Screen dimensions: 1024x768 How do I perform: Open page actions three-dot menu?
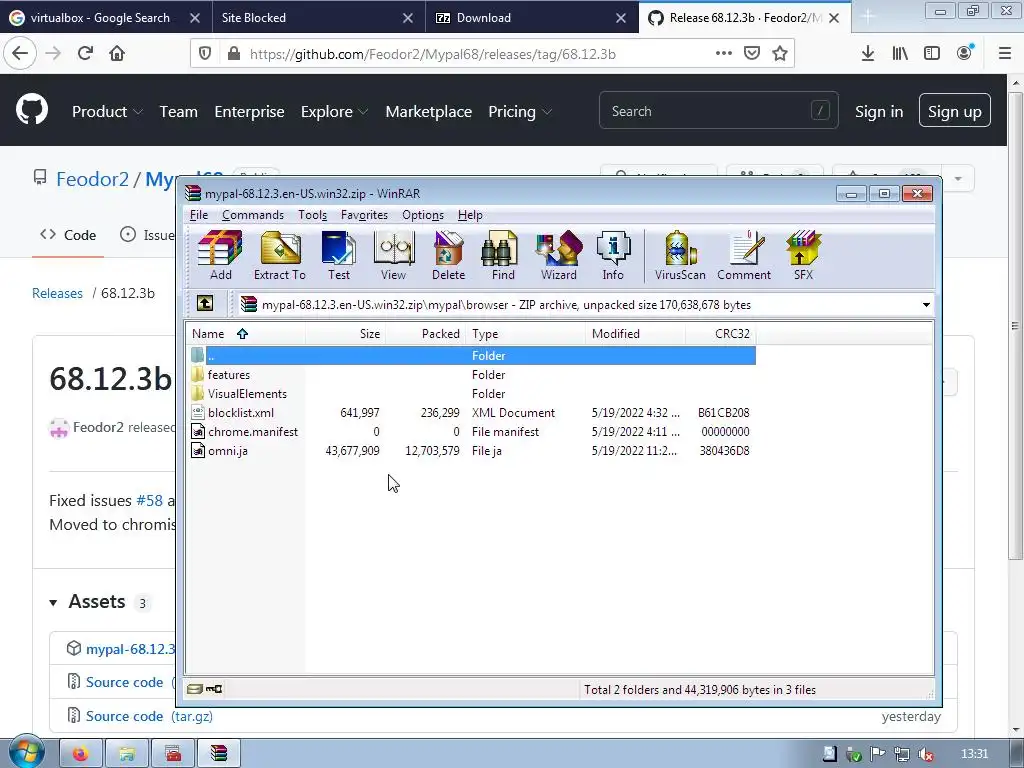point(724,54)
